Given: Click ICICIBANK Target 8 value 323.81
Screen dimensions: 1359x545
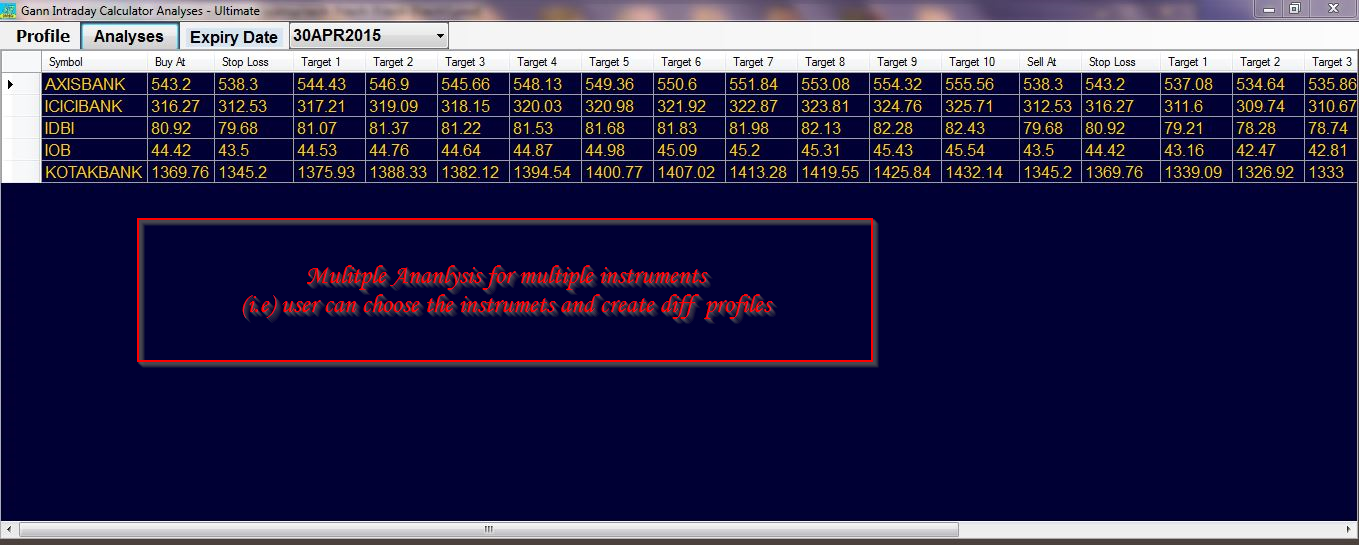Looking at the screenshot, I should 834,106.
